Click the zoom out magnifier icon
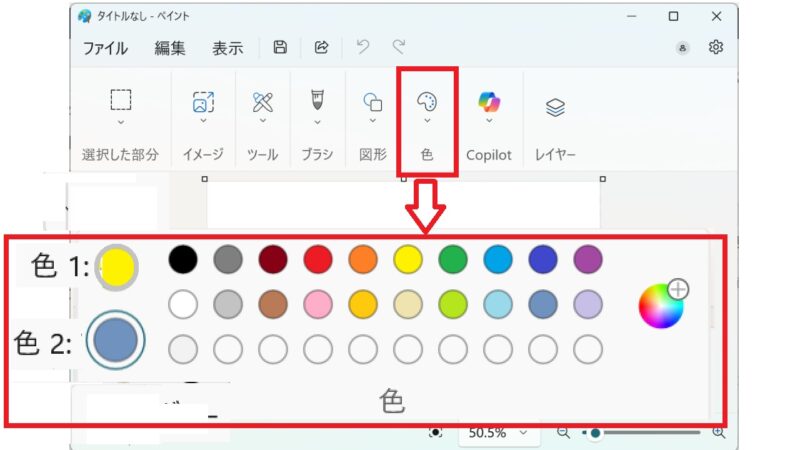This screenshot has height=450, width=800. pos(563,433)
